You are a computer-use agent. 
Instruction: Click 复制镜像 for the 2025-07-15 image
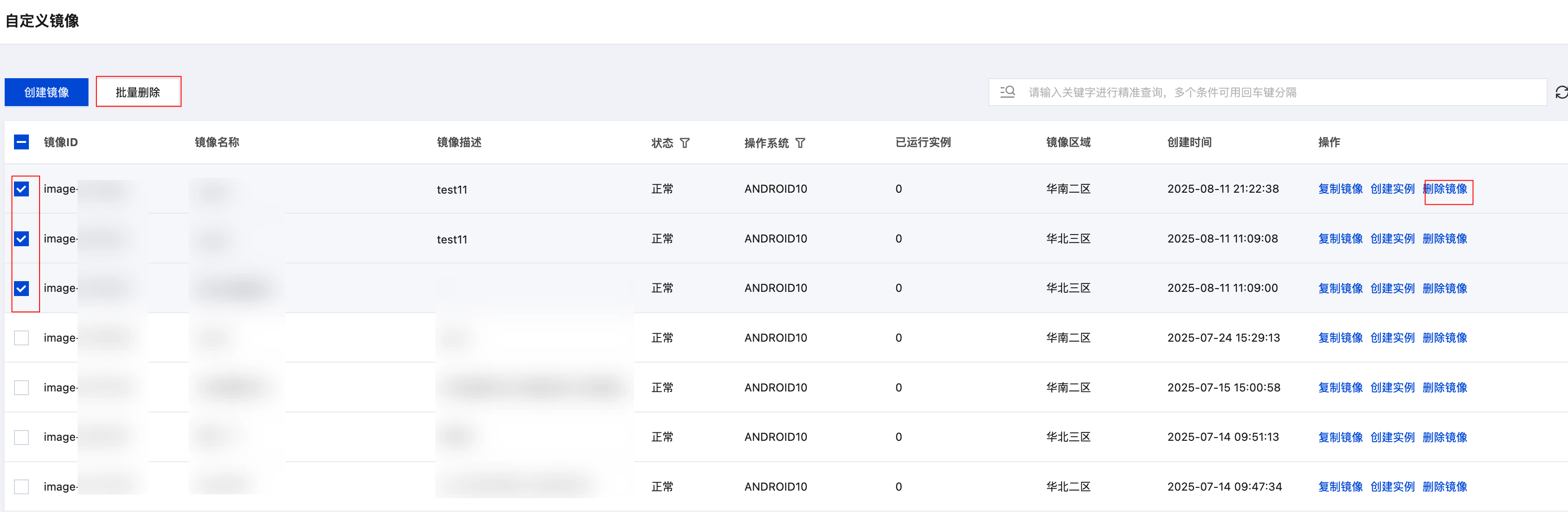[1340, 387]
